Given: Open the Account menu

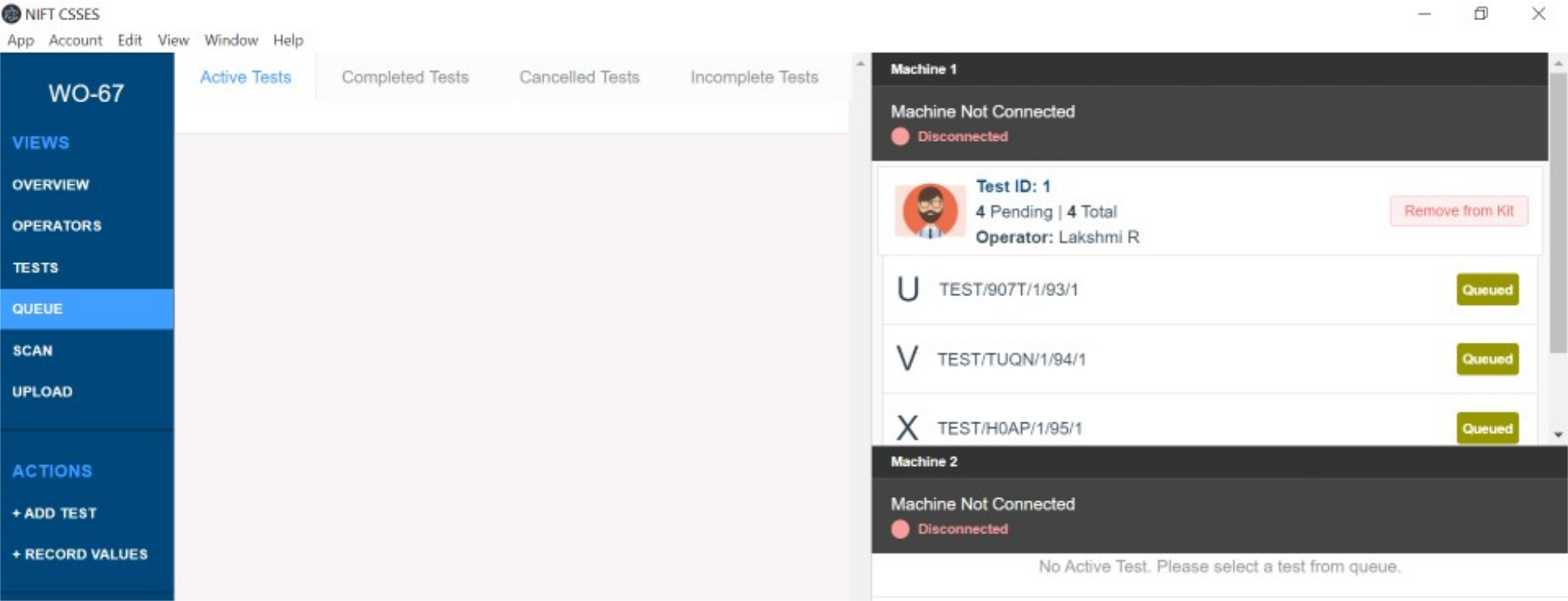Looking at the screenshot, I should click(76, 40).
